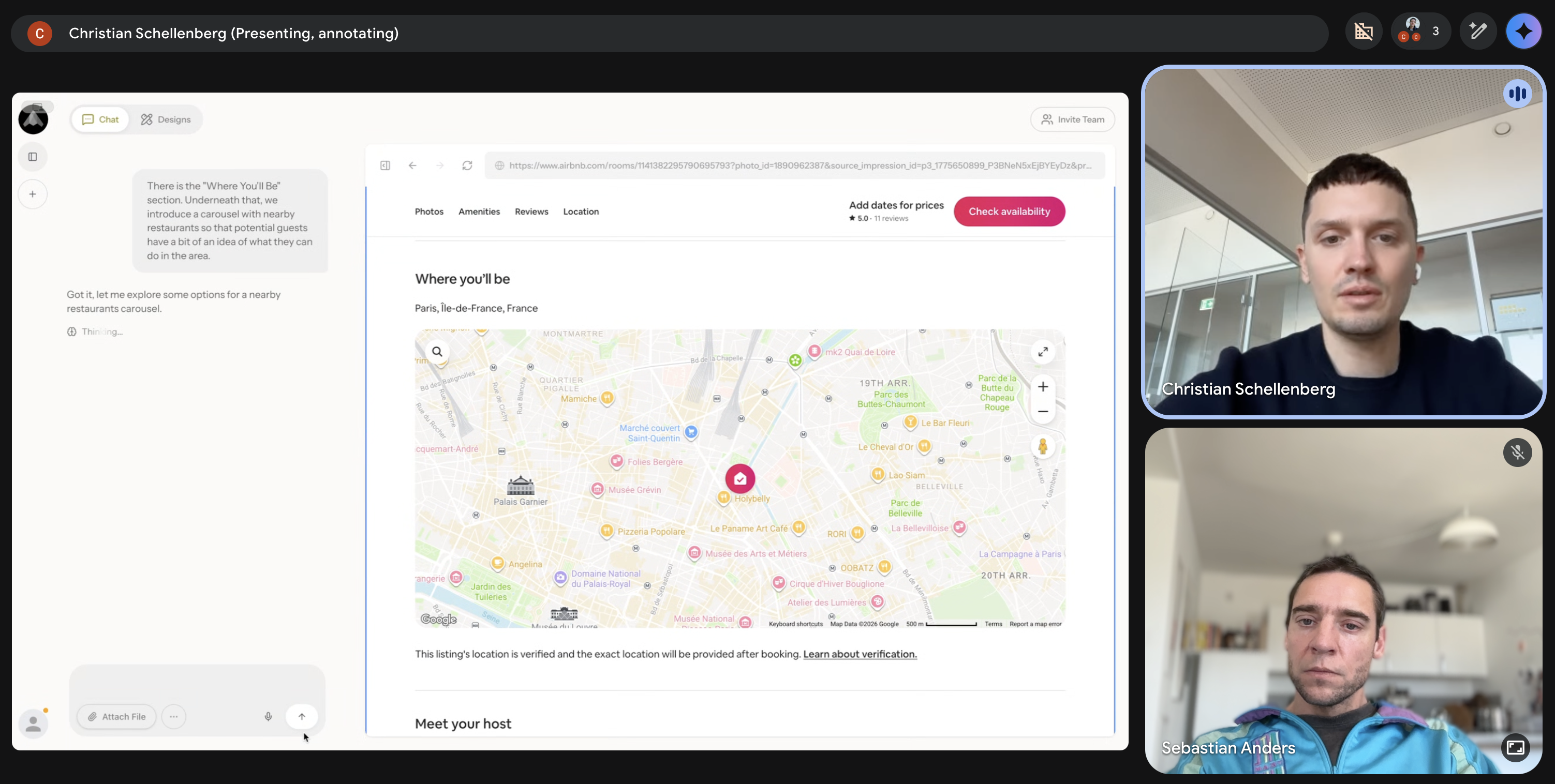This screenshot has width=1555, height=784.
Task: Click the browser reload icon
Action: [x=467, y=165]
